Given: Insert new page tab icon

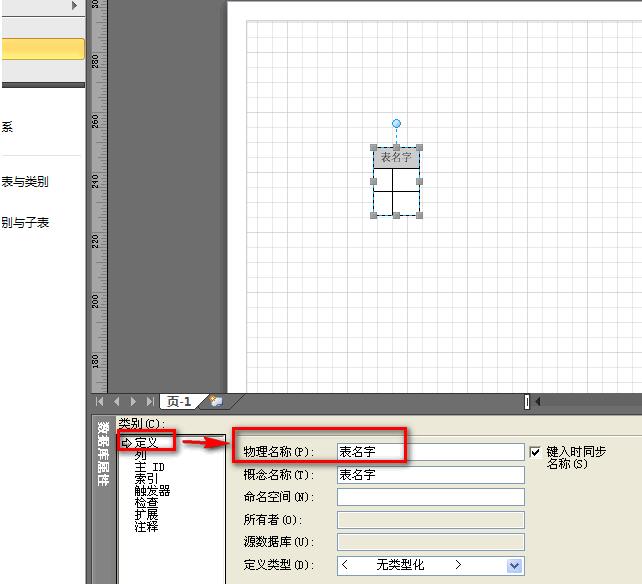Looking at the screenshot, I should tap(216, 401).
